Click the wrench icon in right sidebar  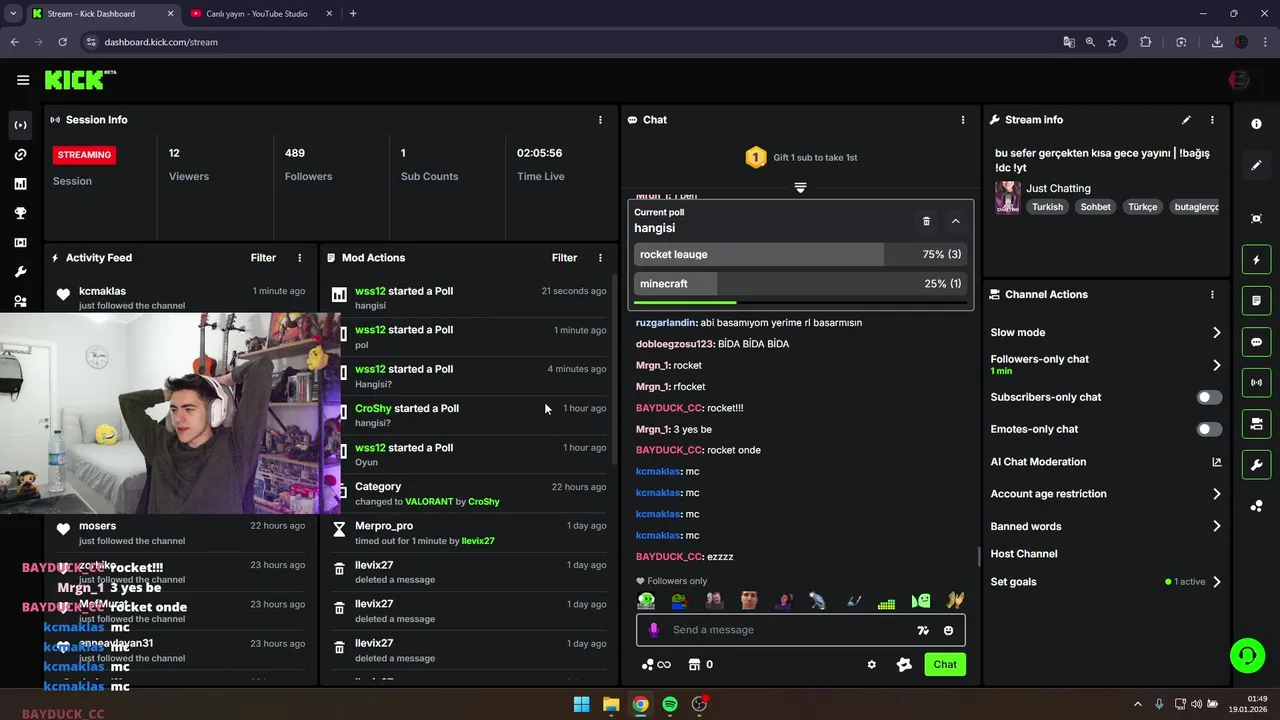(1257, 465)
